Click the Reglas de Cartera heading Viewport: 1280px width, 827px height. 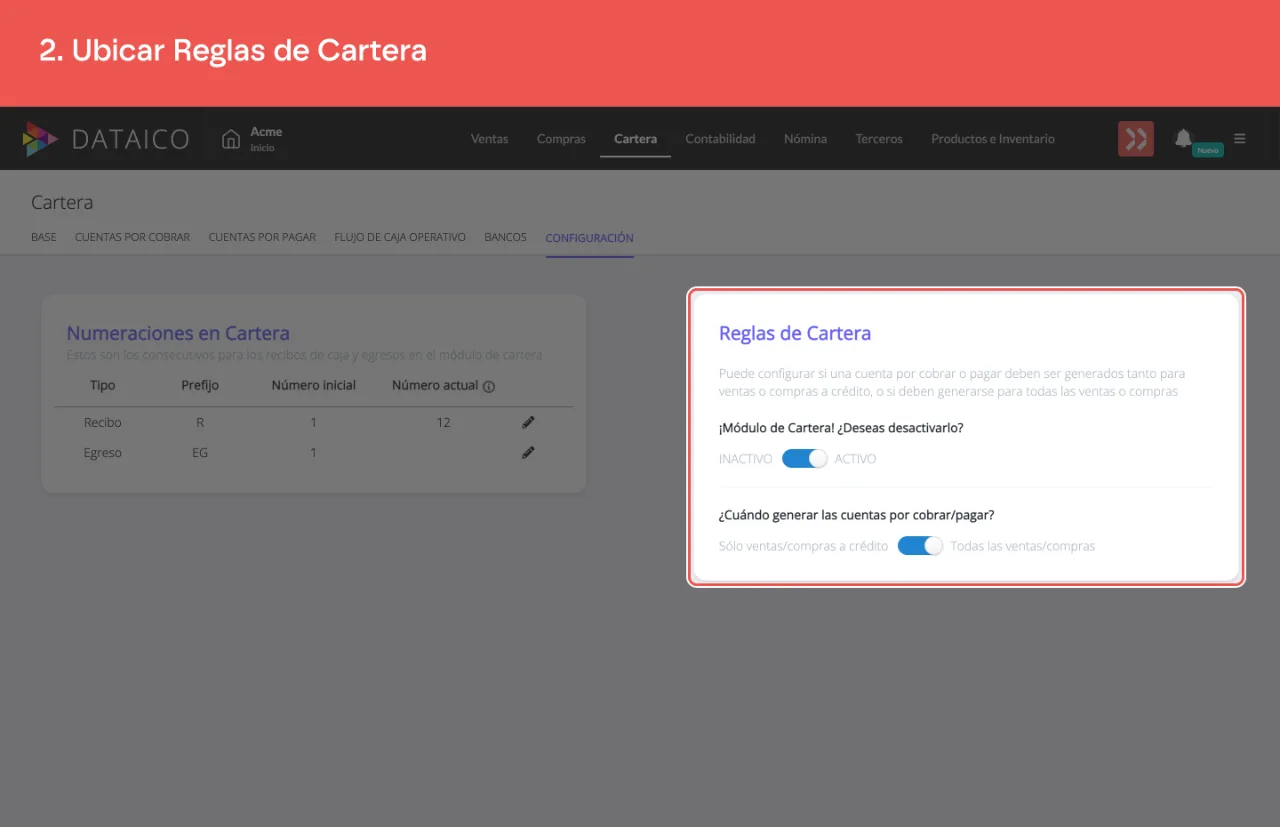click(795, 333)
